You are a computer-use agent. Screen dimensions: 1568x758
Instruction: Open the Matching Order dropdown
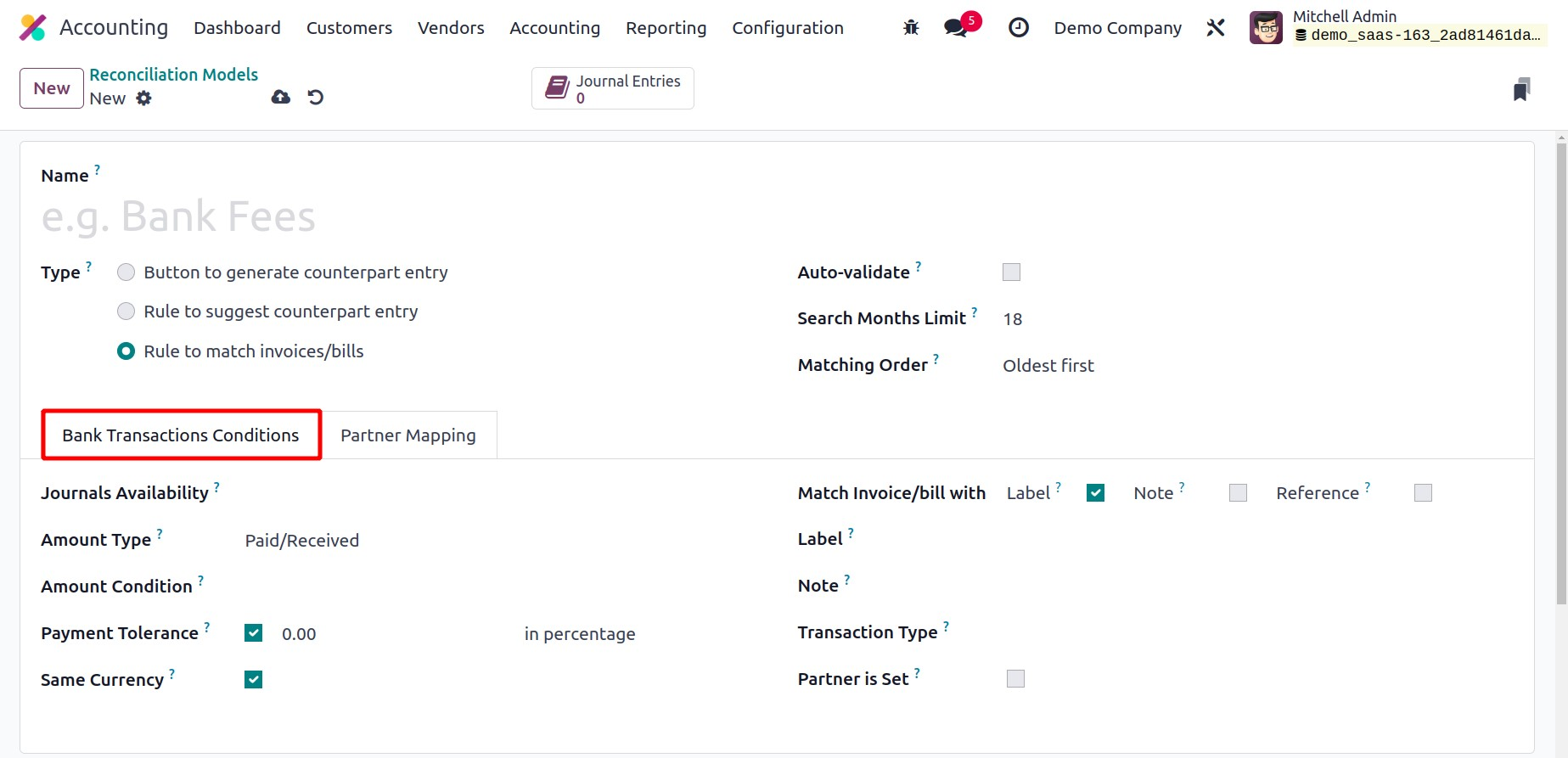point(1048,366)
